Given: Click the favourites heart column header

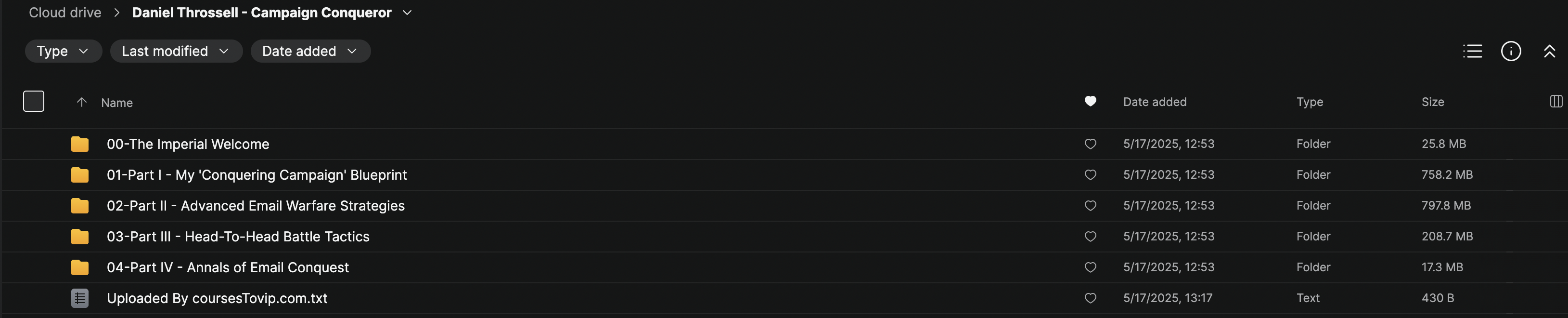Looking at the screenshot, I should click(x=1090, y=101).
